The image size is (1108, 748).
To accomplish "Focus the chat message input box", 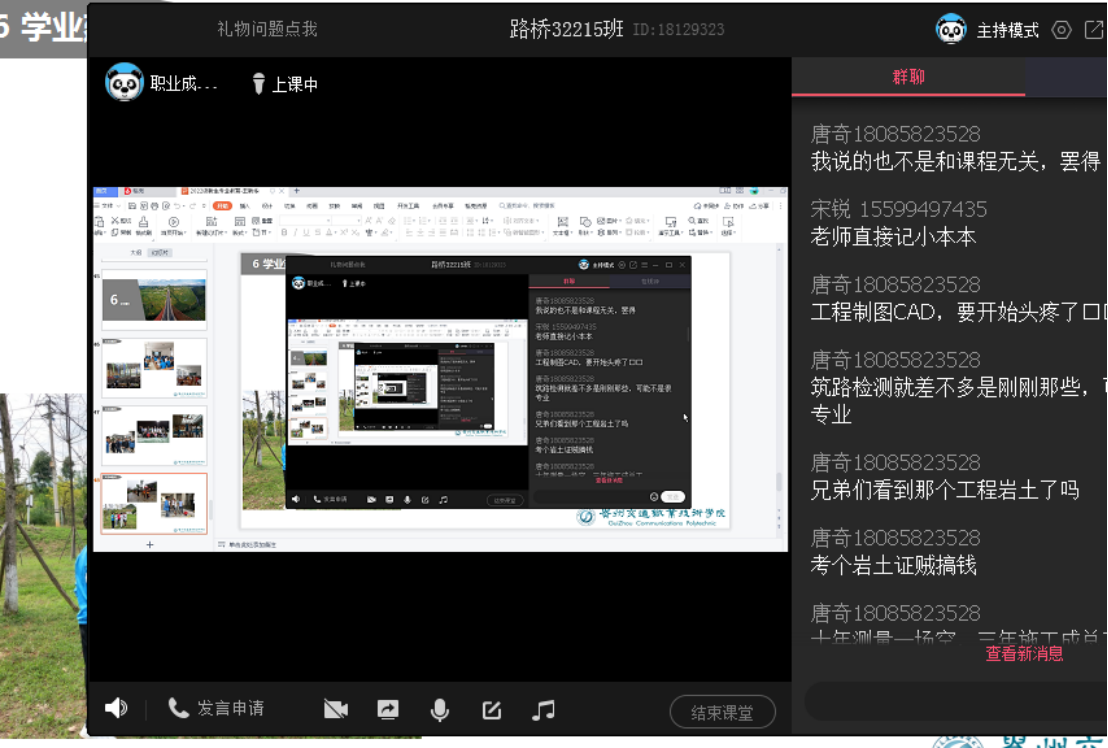I will [950, 702].
